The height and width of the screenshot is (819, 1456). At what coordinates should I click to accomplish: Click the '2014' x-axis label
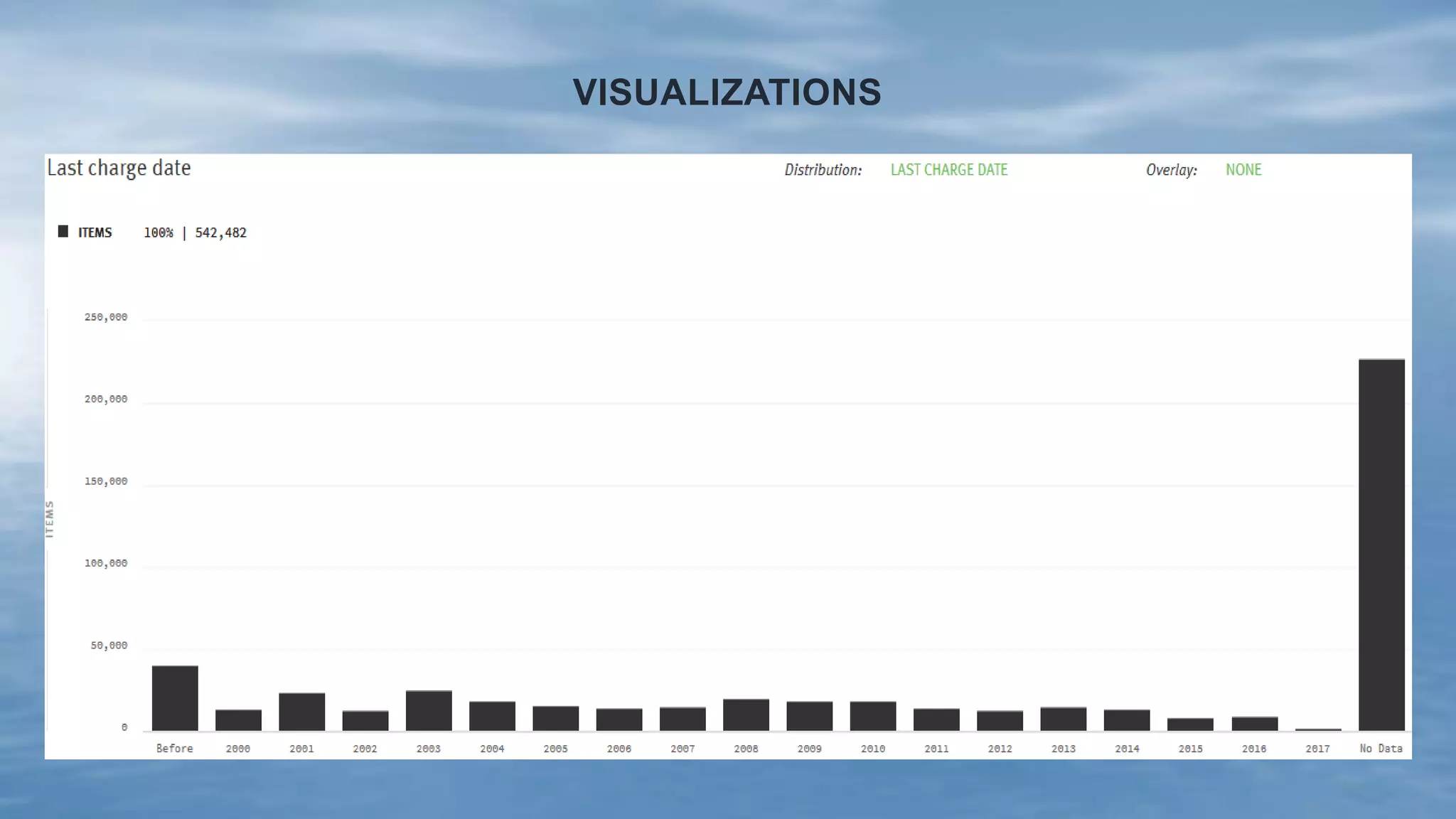pyautogui.click(x=1127, y=749)
